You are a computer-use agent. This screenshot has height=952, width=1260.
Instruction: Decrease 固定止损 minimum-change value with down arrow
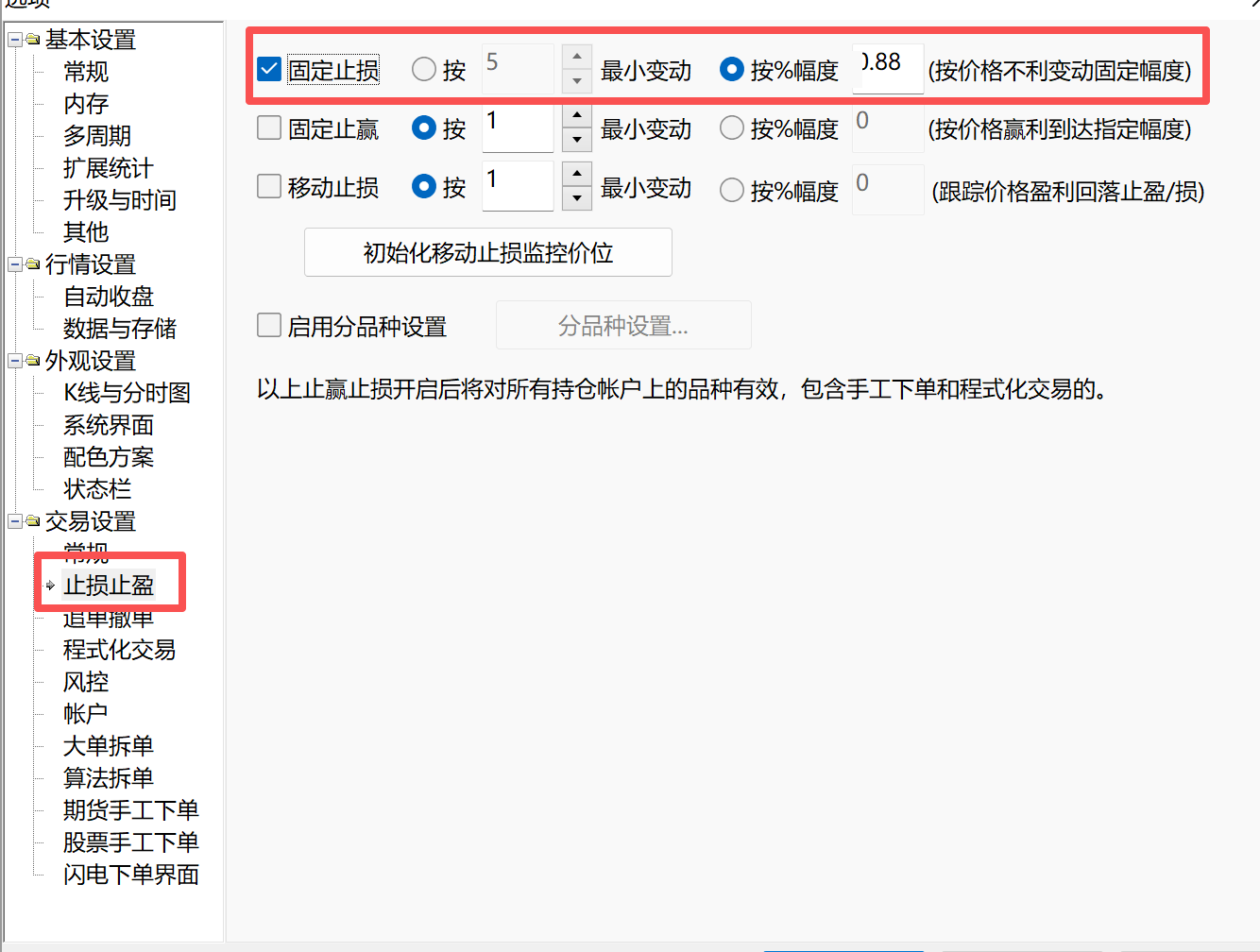577,81
